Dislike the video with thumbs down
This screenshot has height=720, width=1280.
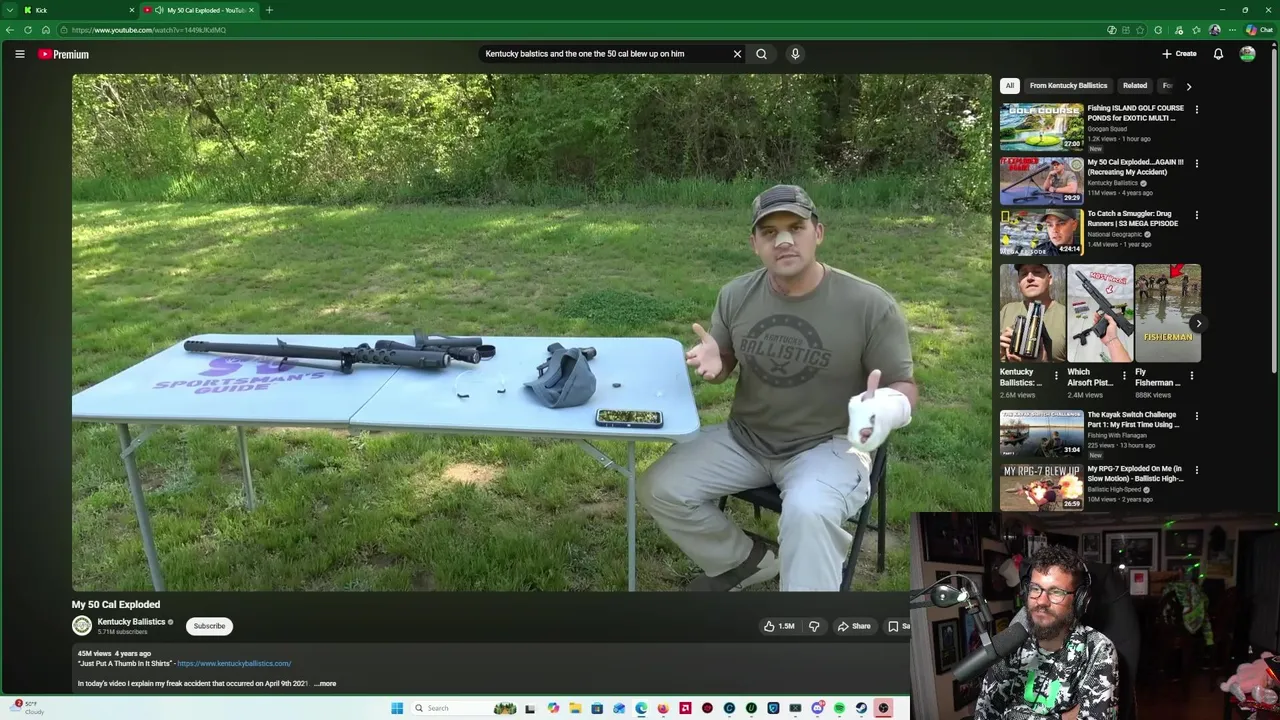click(814, 626)
